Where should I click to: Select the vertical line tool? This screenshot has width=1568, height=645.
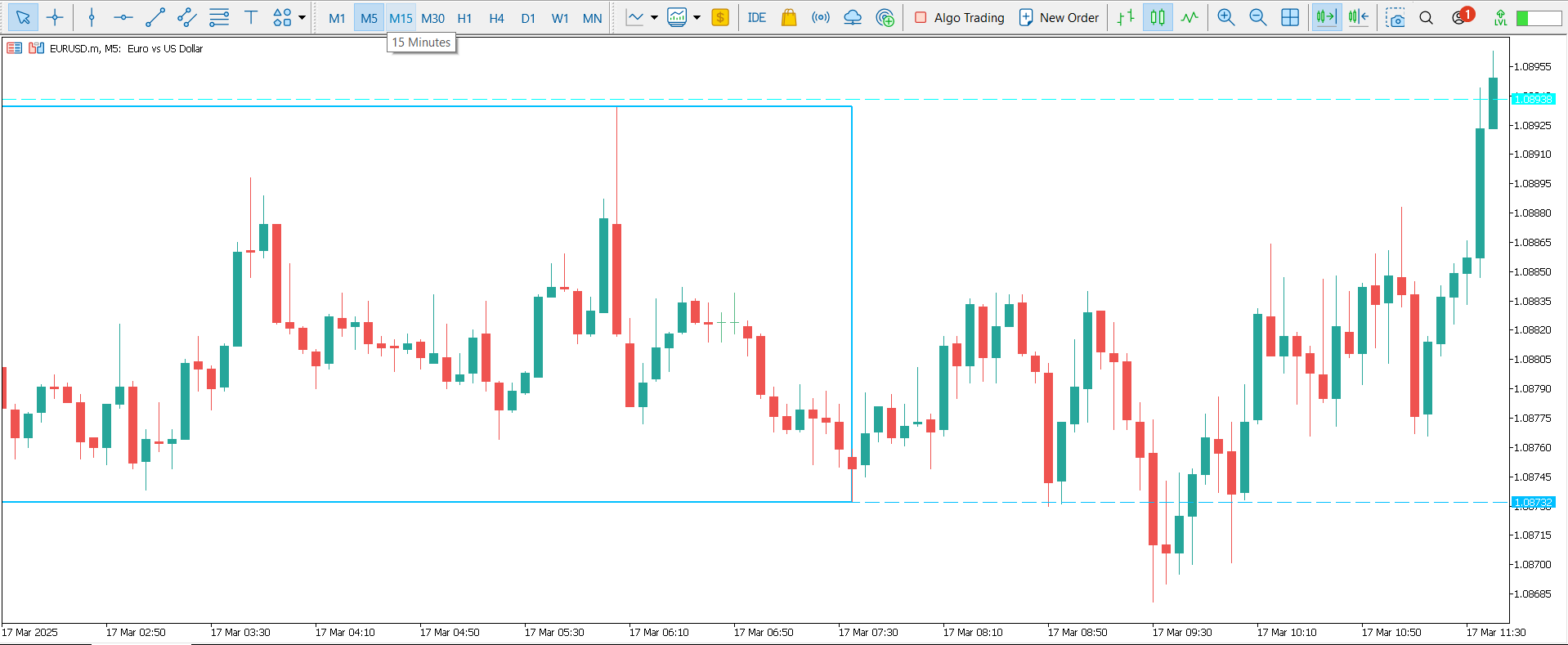[92, 17]
